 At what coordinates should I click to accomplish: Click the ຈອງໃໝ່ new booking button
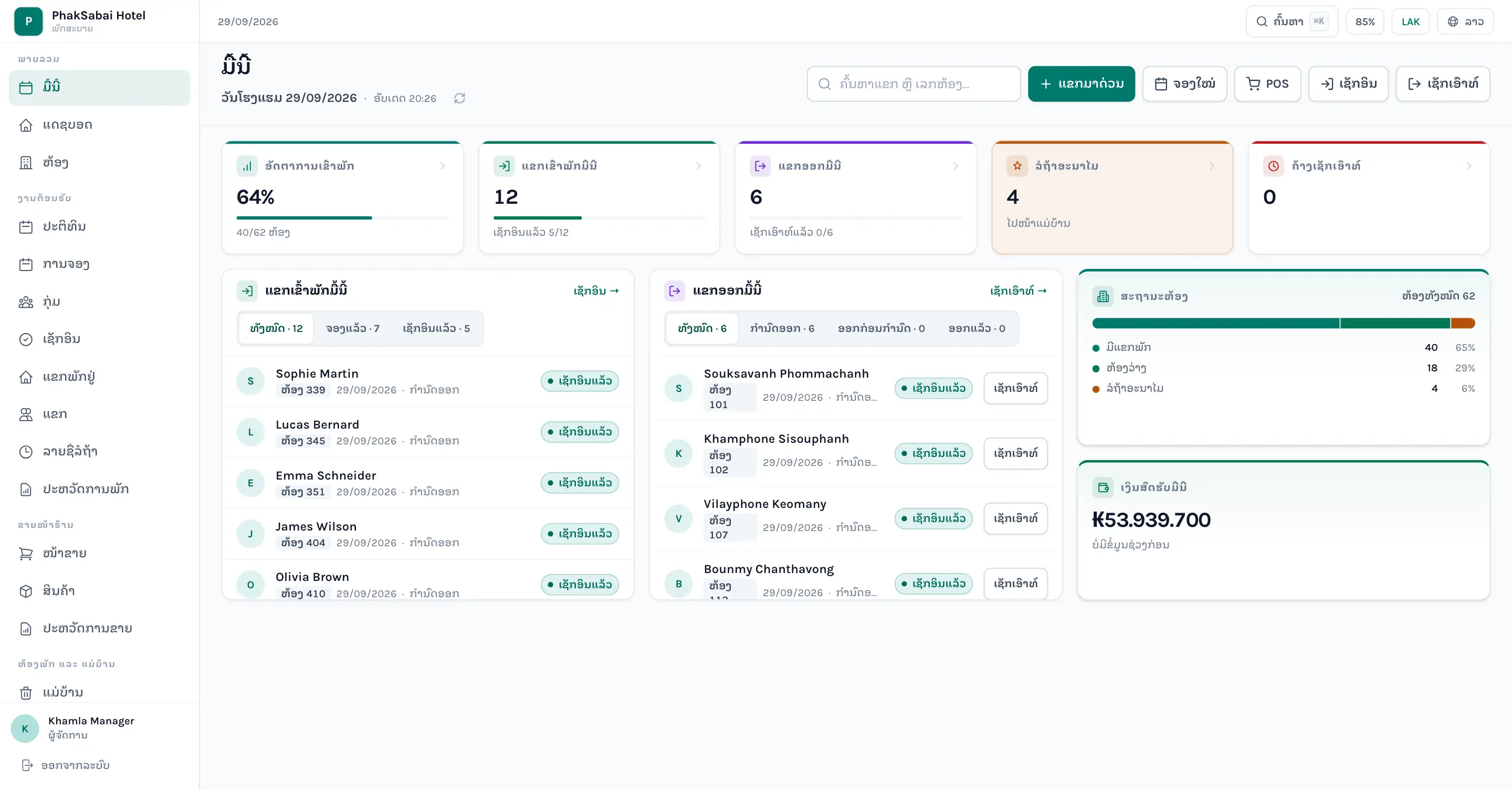(x=1184, y=84)
